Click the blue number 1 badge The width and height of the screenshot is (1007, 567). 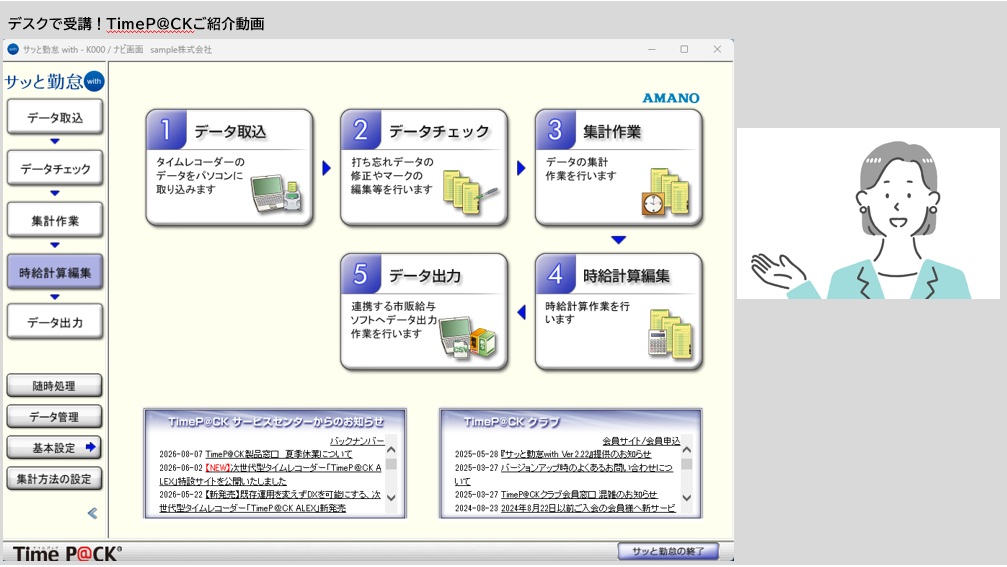pyautogui.click(x=166, y=130)
